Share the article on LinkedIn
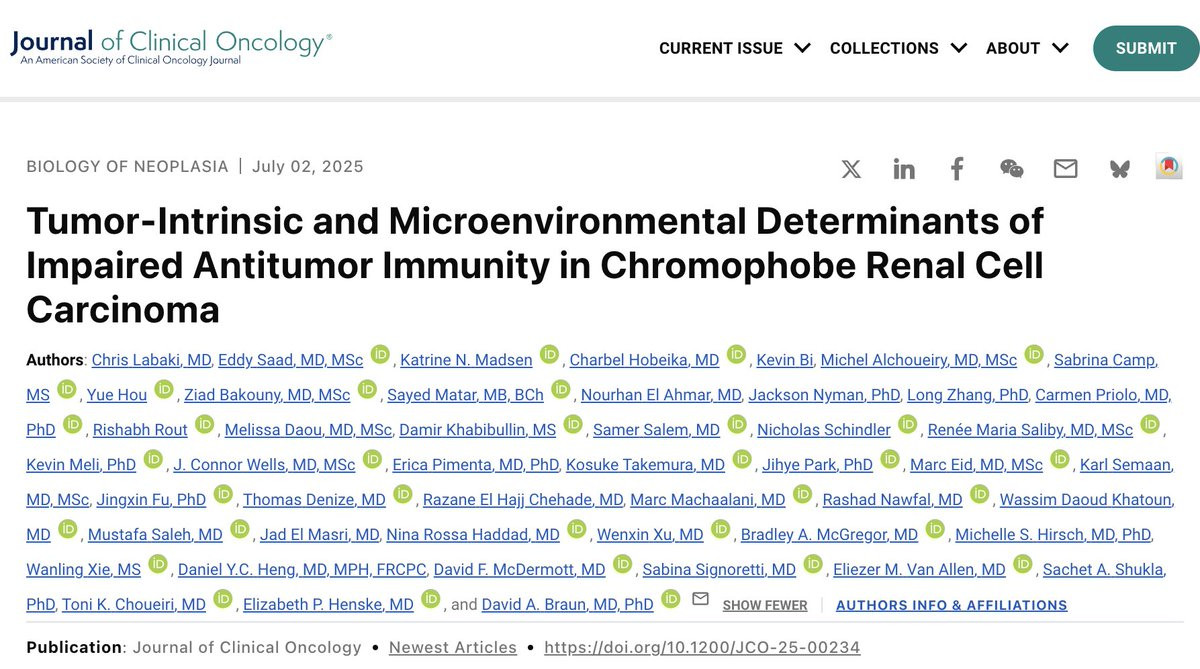 pos(904,169)
